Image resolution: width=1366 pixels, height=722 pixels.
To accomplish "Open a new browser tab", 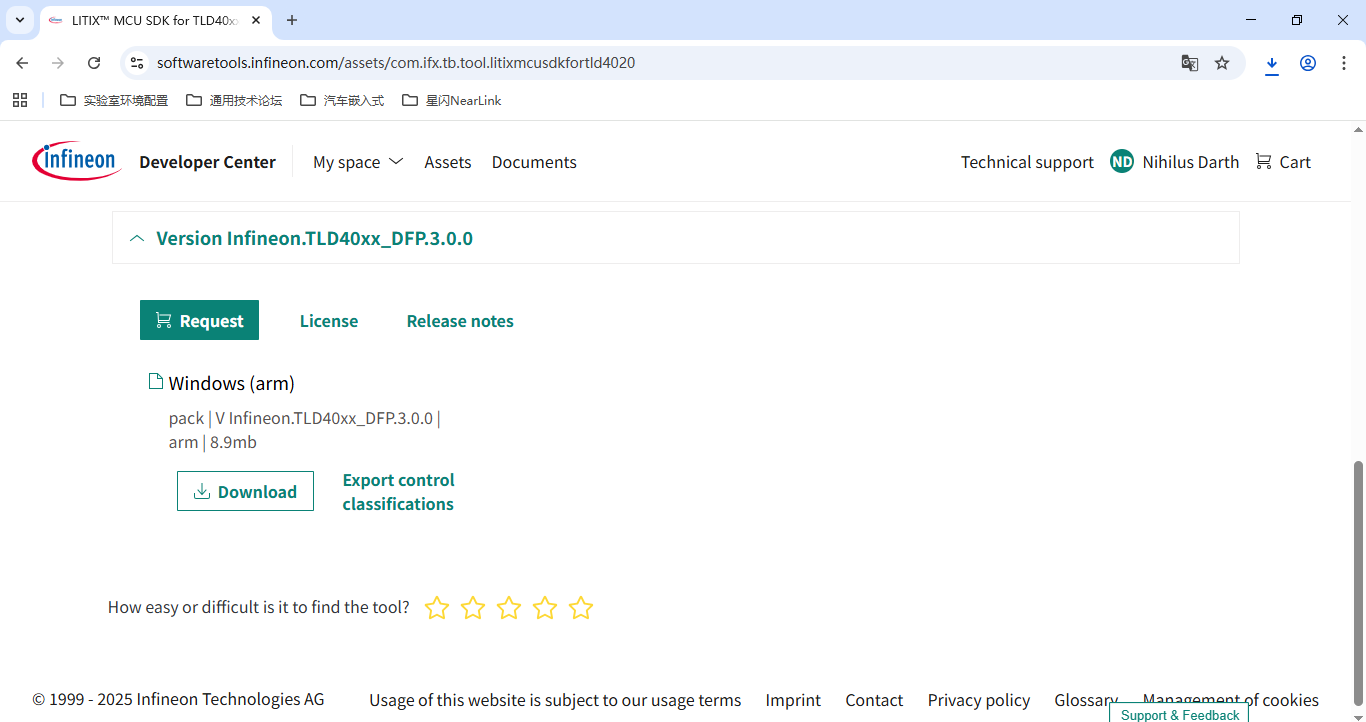I will (292, 20).
